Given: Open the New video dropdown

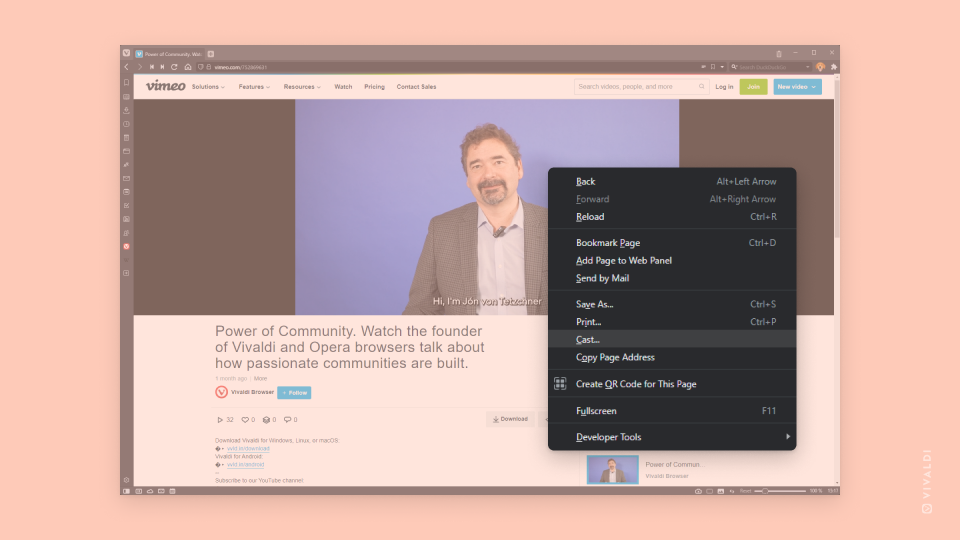Looking at the screenshot, I should pos(797,87).
